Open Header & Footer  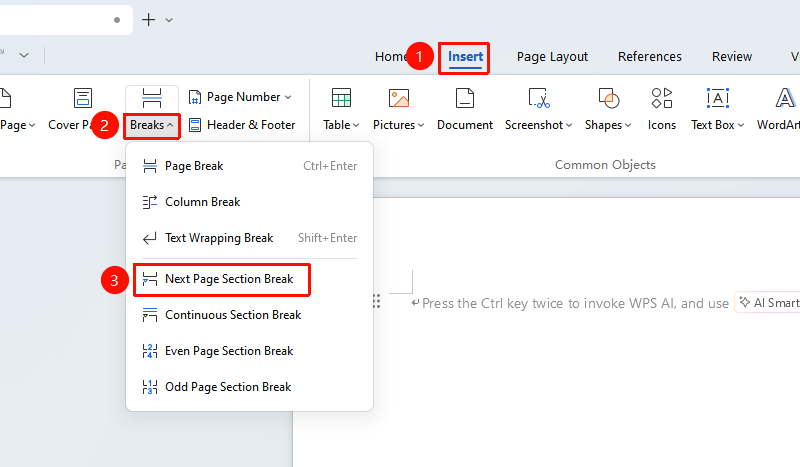242,125
